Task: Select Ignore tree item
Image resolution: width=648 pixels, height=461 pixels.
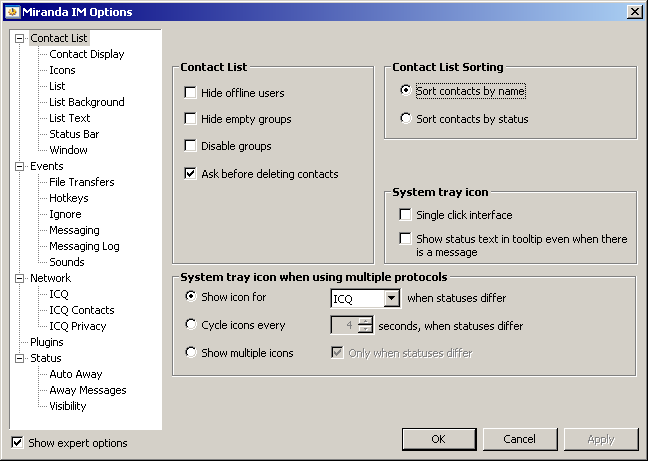Action: click(x=65, y=214)
